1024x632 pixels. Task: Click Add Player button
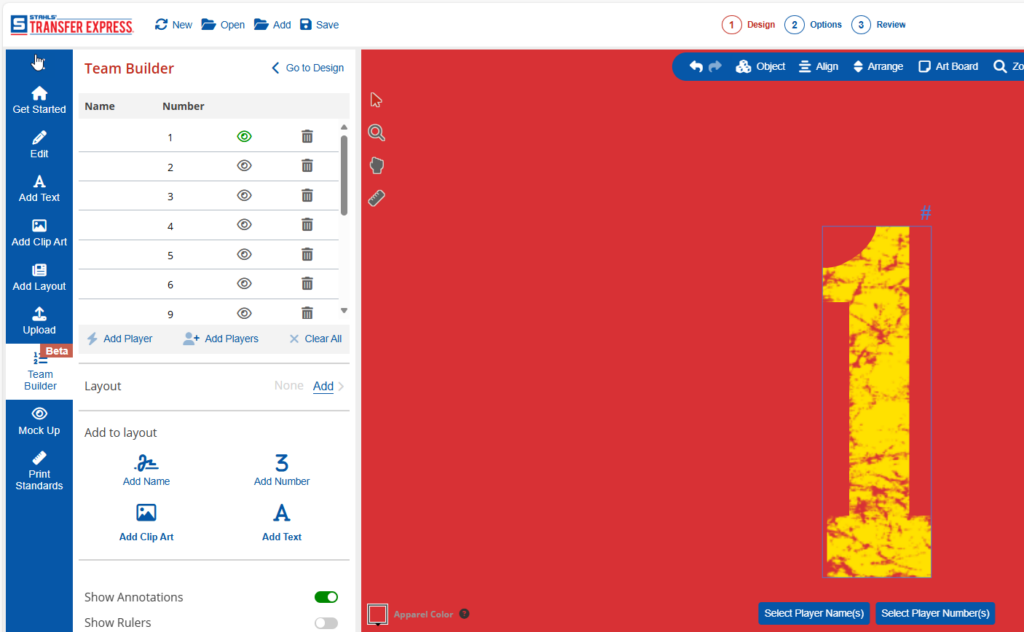pos(120,339)
